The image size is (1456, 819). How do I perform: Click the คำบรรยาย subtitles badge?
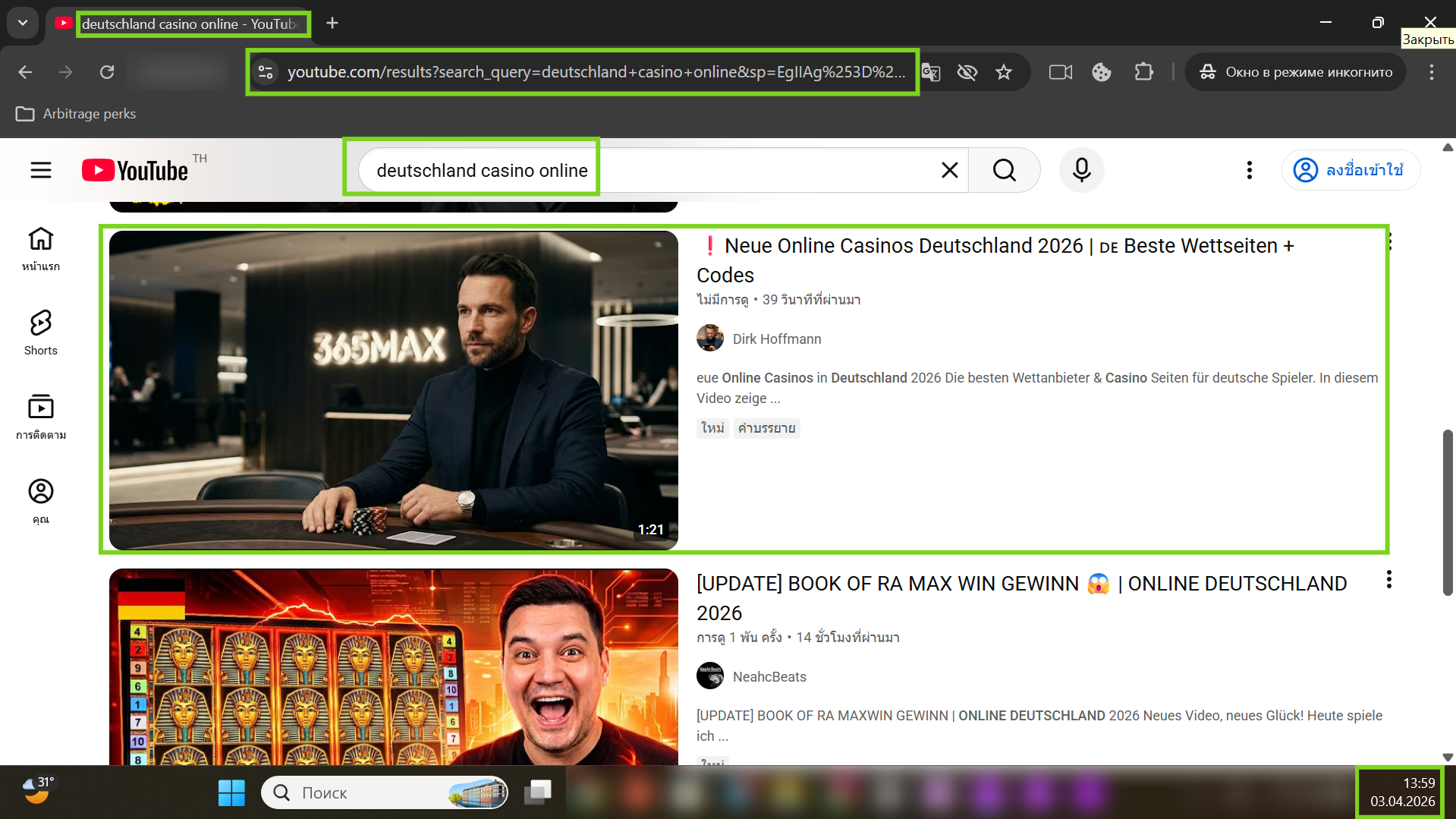tap(767, 428)
